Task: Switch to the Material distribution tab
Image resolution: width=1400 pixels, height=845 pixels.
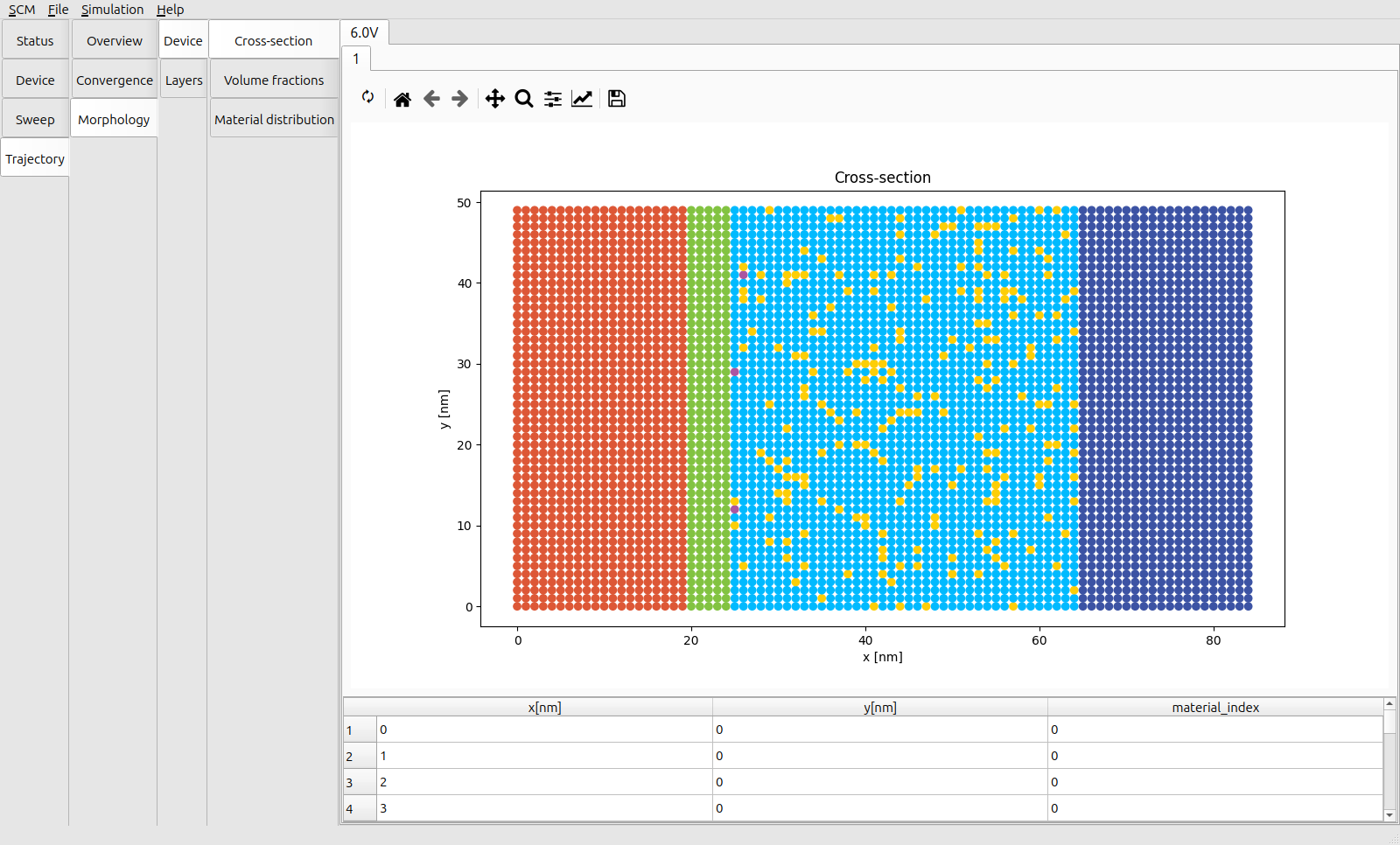Action: pyautogui.click(x=274, y=120)
